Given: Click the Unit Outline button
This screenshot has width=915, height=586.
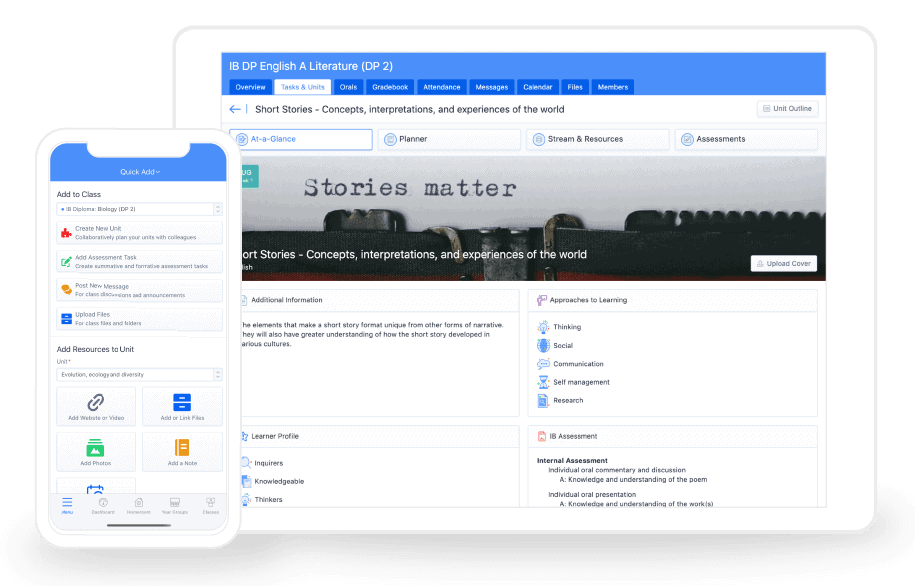Looking at the screenshot, I should pos(788,109).
